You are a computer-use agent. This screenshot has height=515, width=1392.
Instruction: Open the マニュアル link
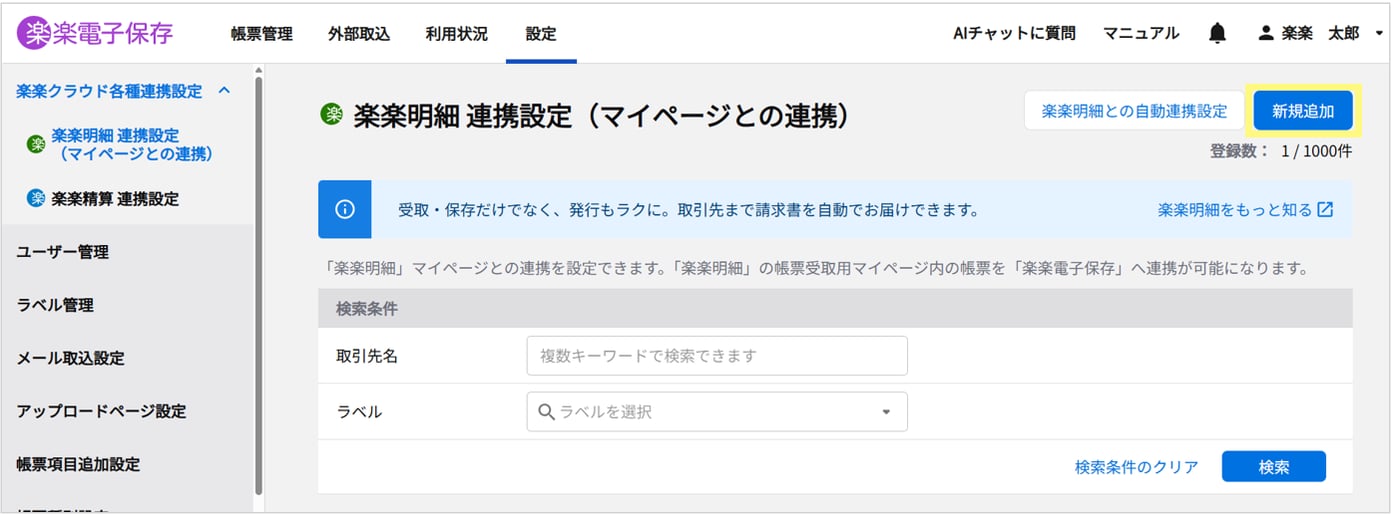[x=1141, y=33]
